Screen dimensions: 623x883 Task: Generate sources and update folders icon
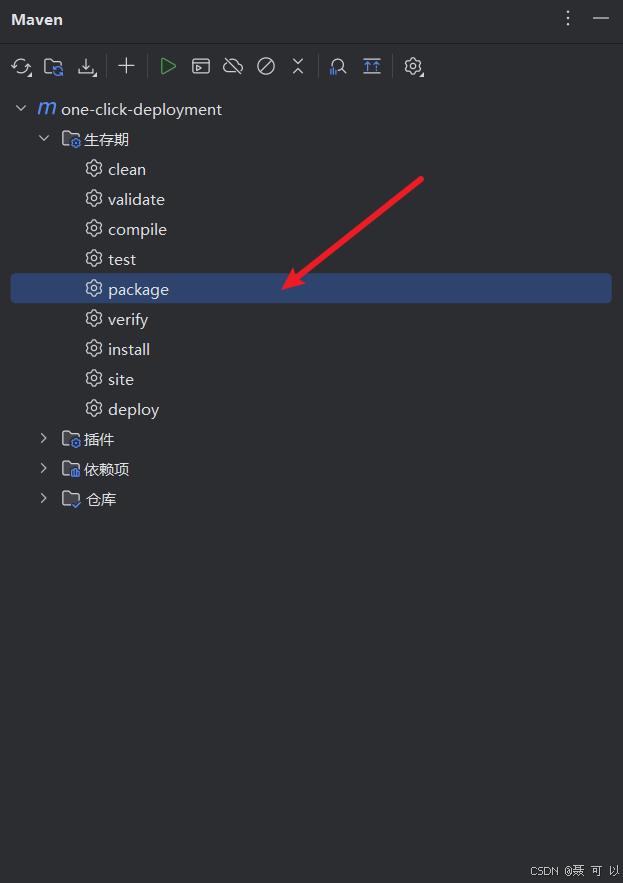(54, 66)
